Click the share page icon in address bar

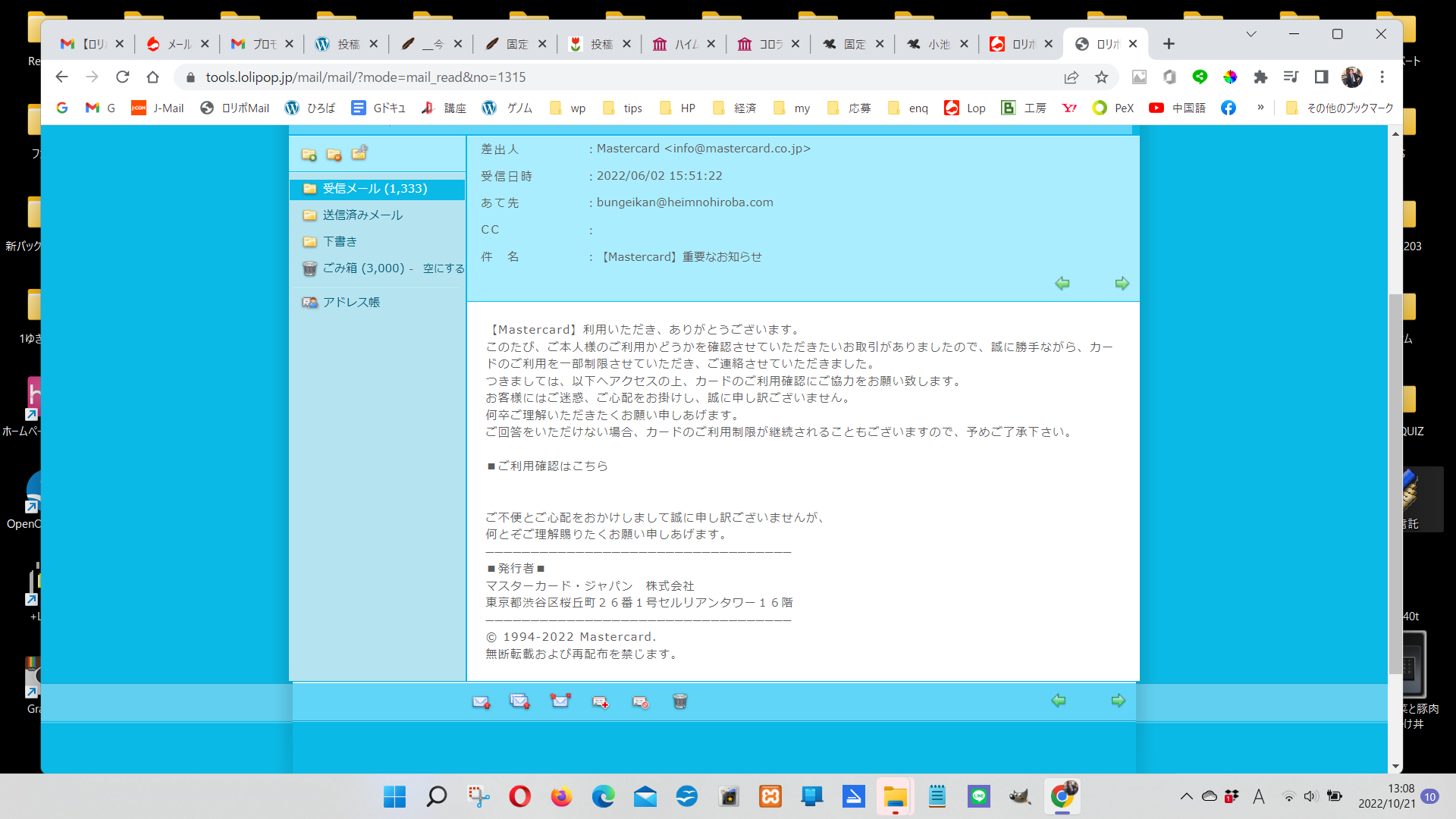click(1071, 77)
